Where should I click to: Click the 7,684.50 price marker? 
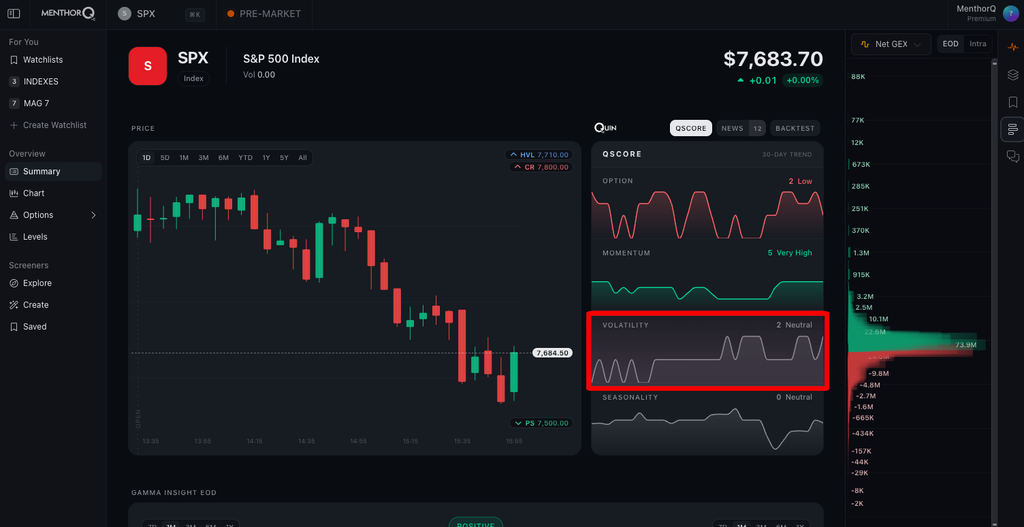pyautogui.click(x=552, y=353)
